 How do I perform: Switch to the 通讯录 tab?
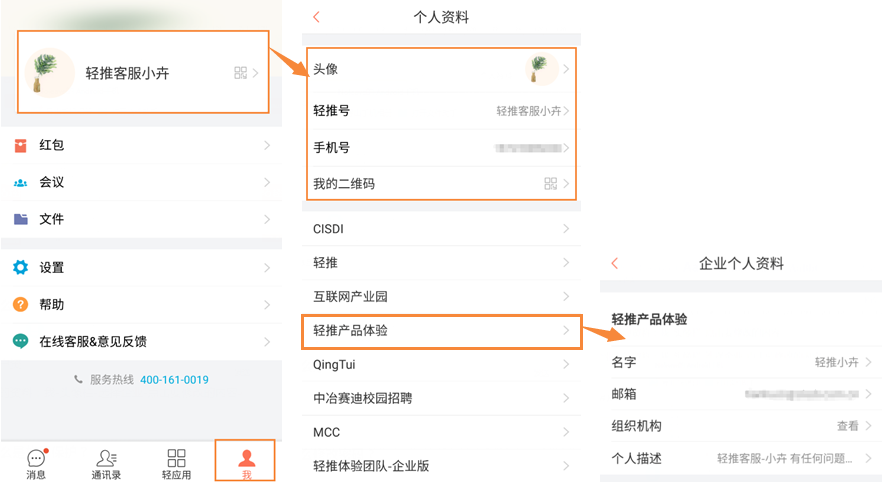(x=106, y=464)
